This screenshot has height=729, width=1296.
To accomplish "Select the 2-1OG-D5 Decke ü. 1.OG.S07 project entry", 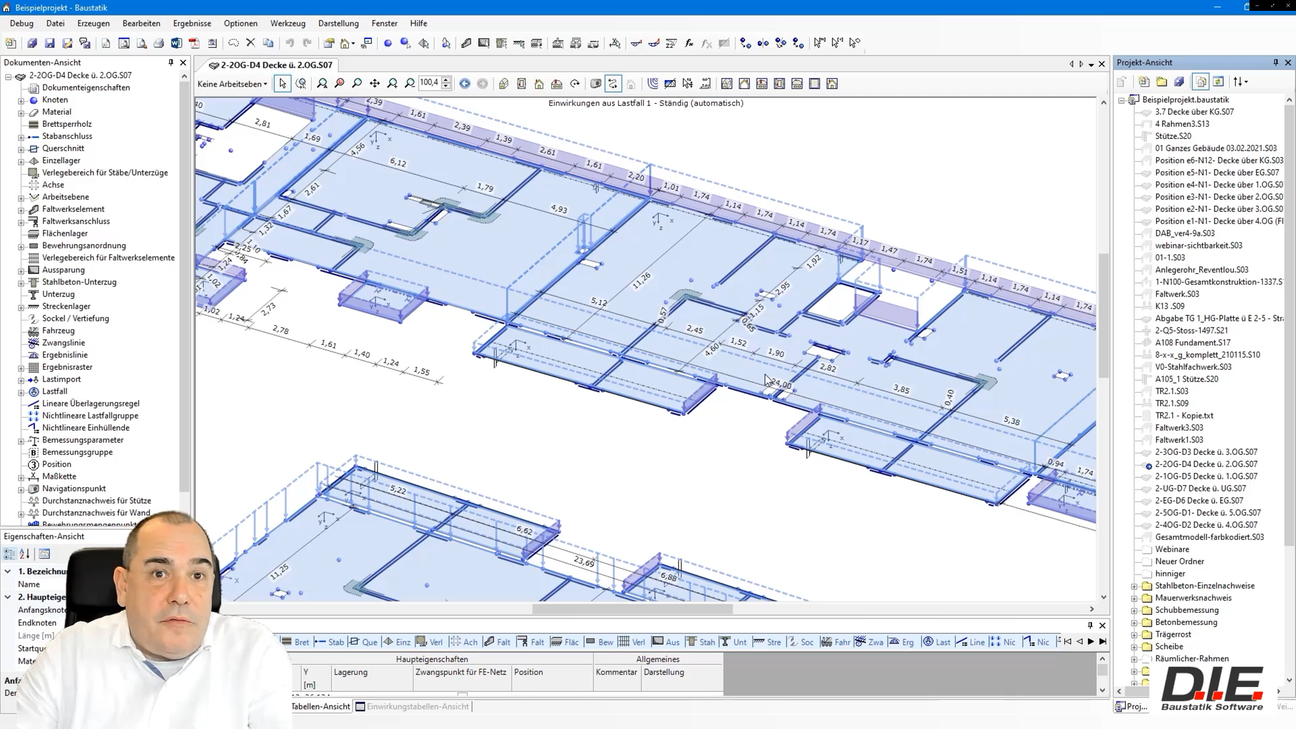I will (1206, 476).
